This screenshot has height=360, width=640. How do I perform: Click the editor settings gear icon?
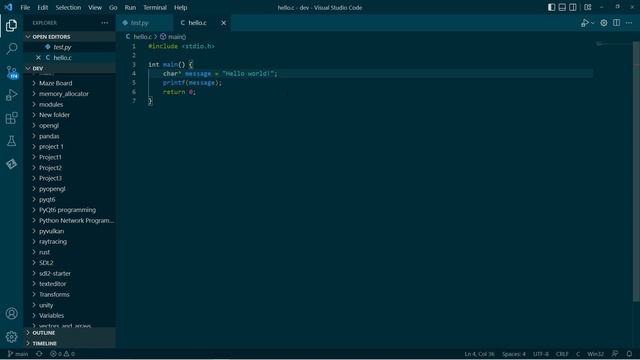click(x=604, y=23)
